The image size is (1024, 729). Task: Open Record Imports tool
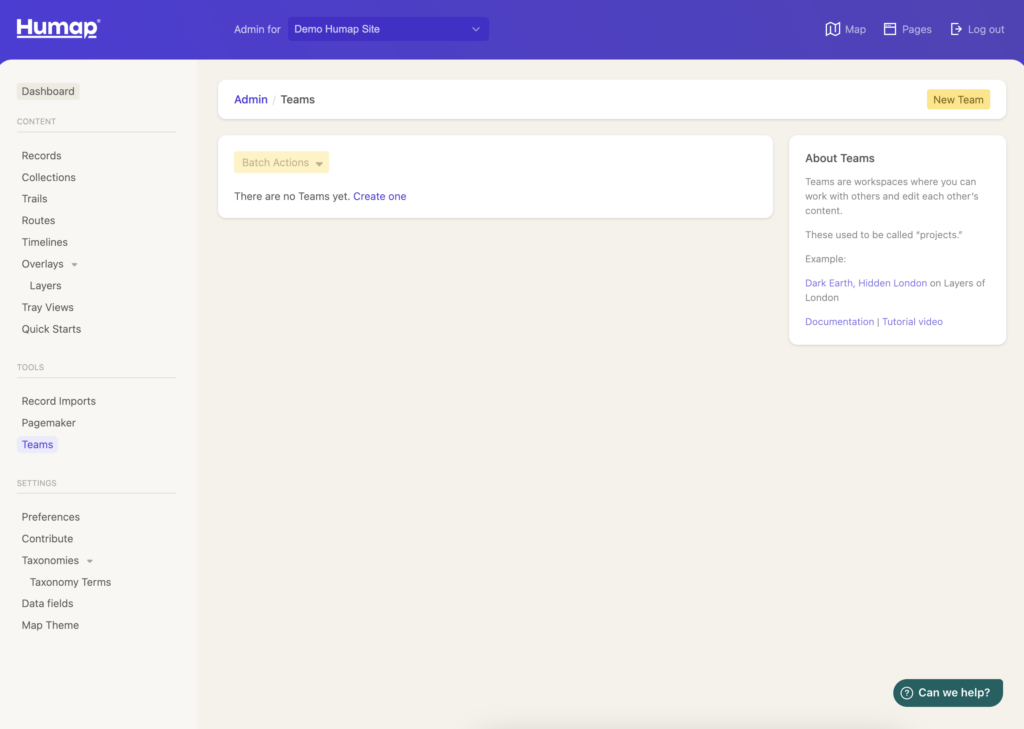[x=58, y=401]
